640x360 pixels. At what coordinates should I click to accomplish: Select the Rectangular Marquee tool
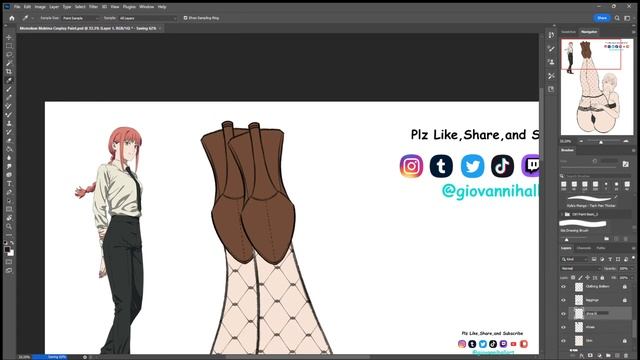pyautogui.click(x=9, y=46)
